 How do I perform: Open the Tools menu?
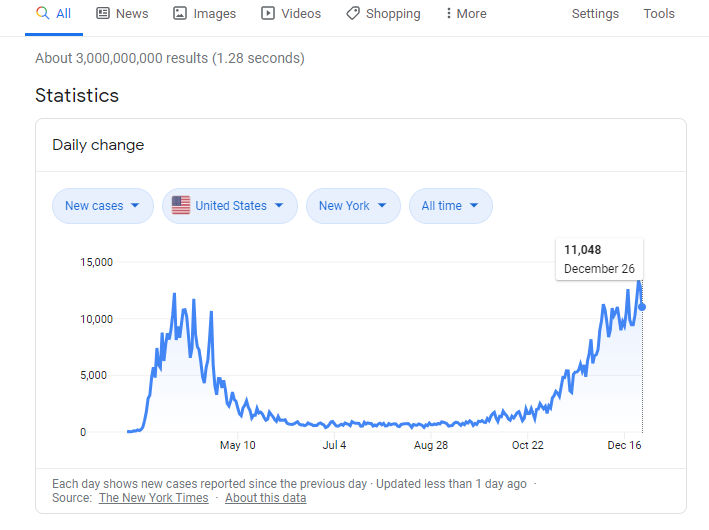(x=659, y=14)
